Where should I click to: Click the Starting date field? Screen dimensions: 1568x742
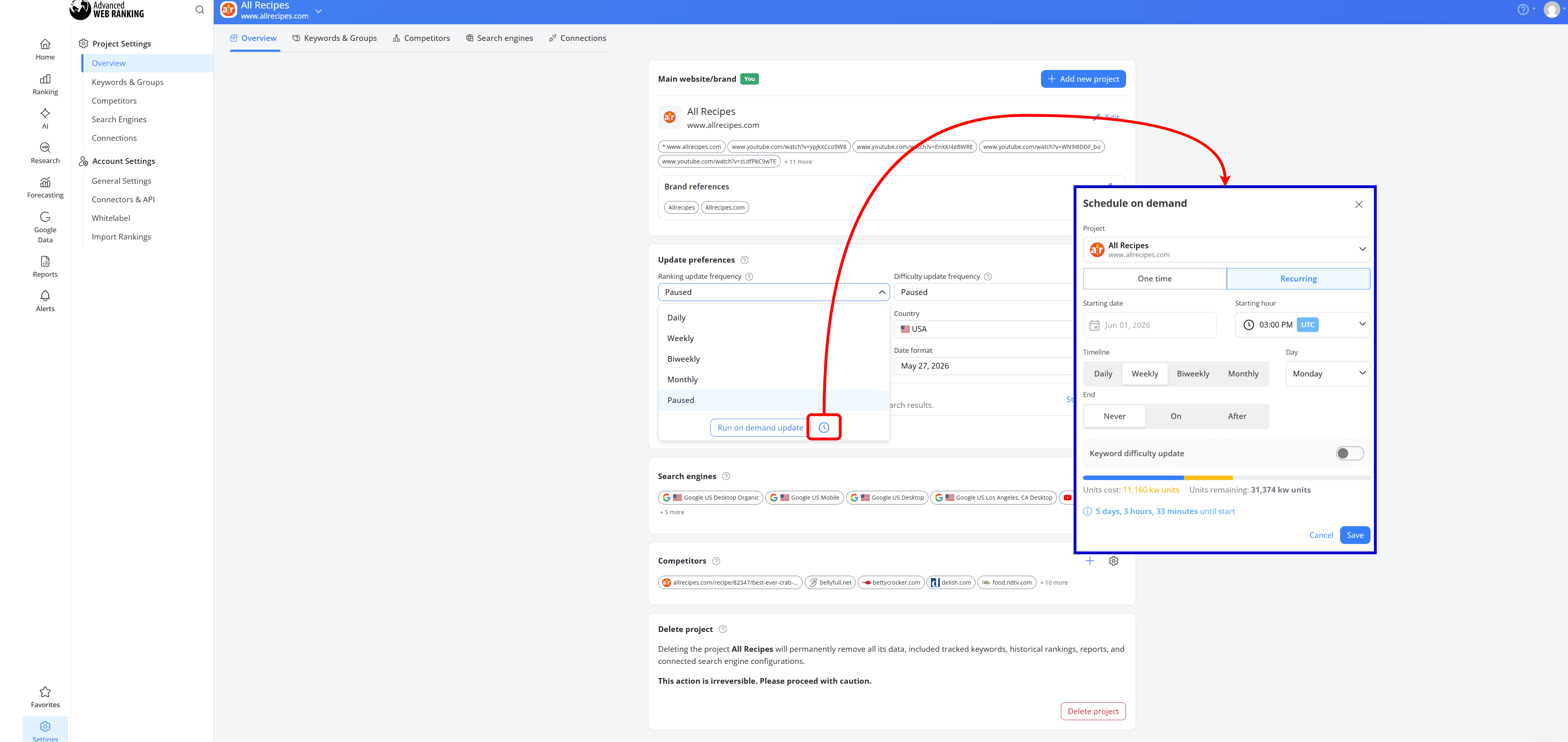[x=1150, y=325]
